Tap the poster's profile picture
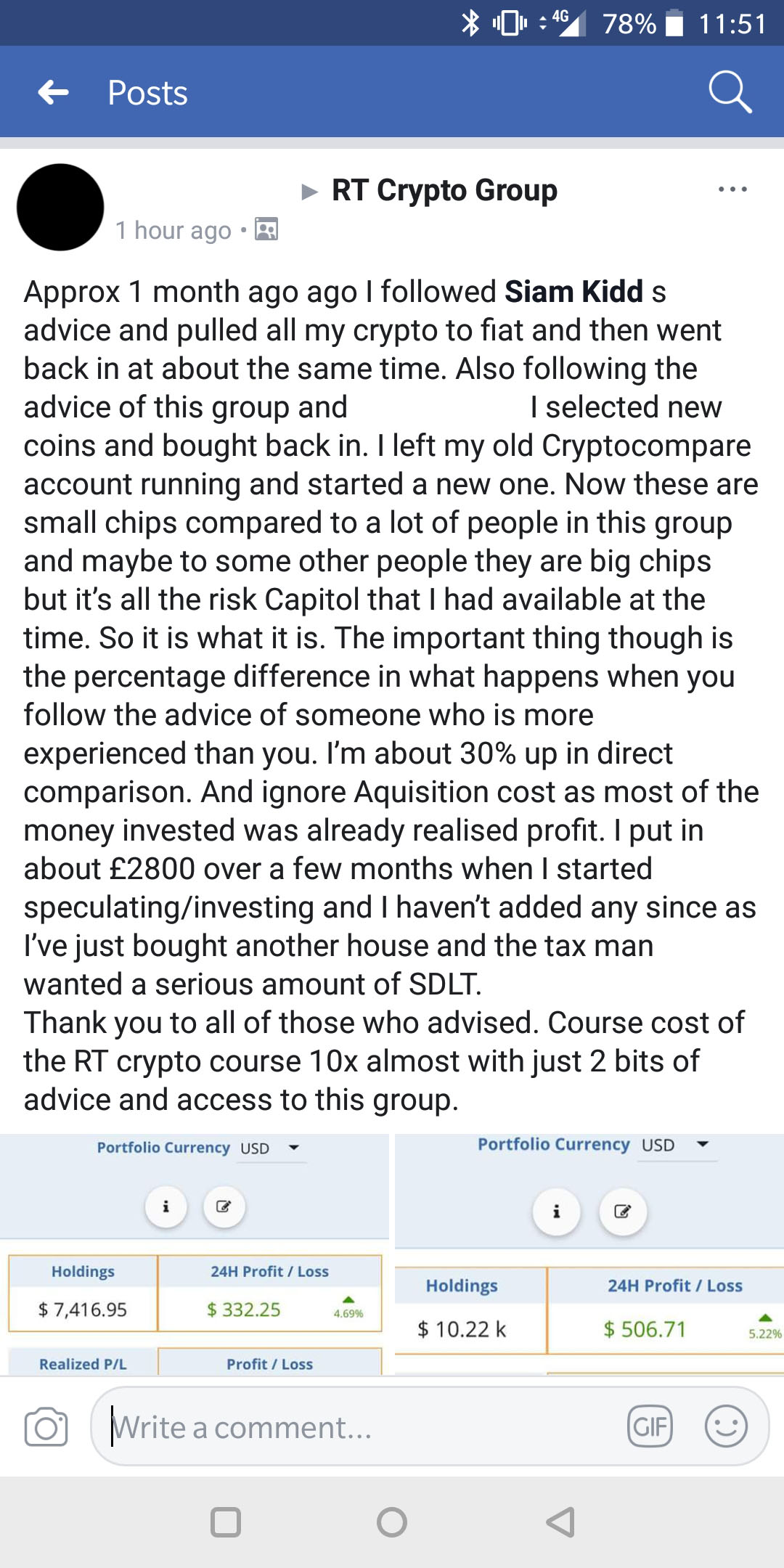 coord(60,207)
